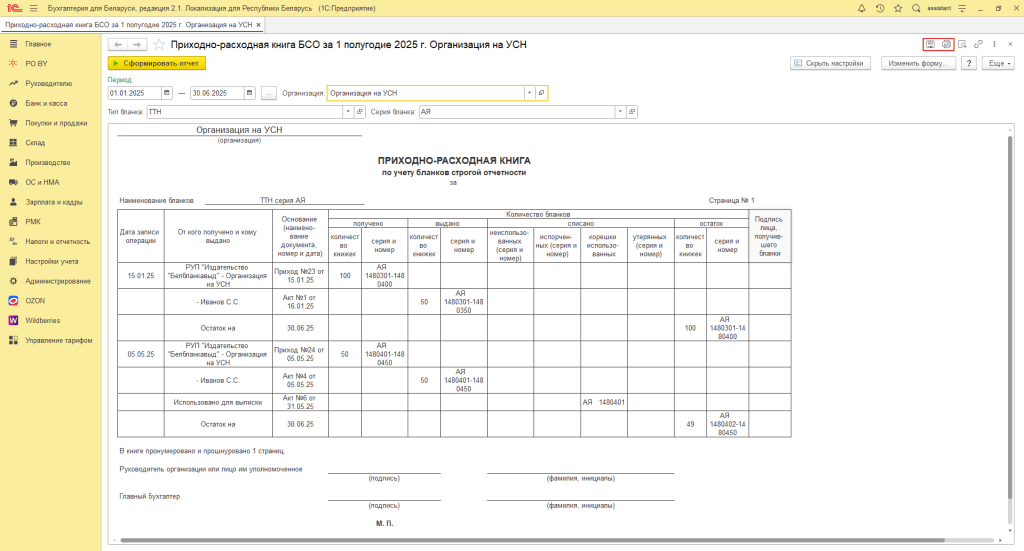Open favorites star in the title bar
This screenshot has height=551, width=1024.
pos(898,8)
